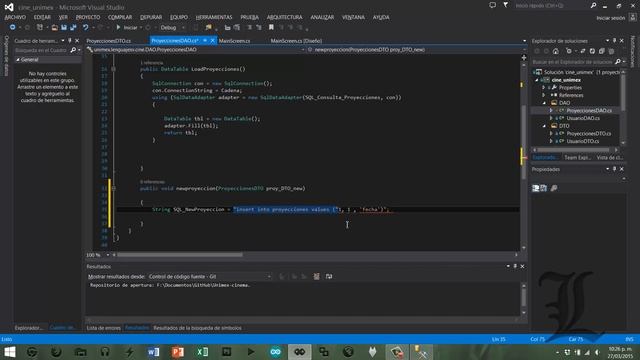The image size is (640, 360).
Task: Pin the Cuadro de herramientas panel
Action: [70, 41]
